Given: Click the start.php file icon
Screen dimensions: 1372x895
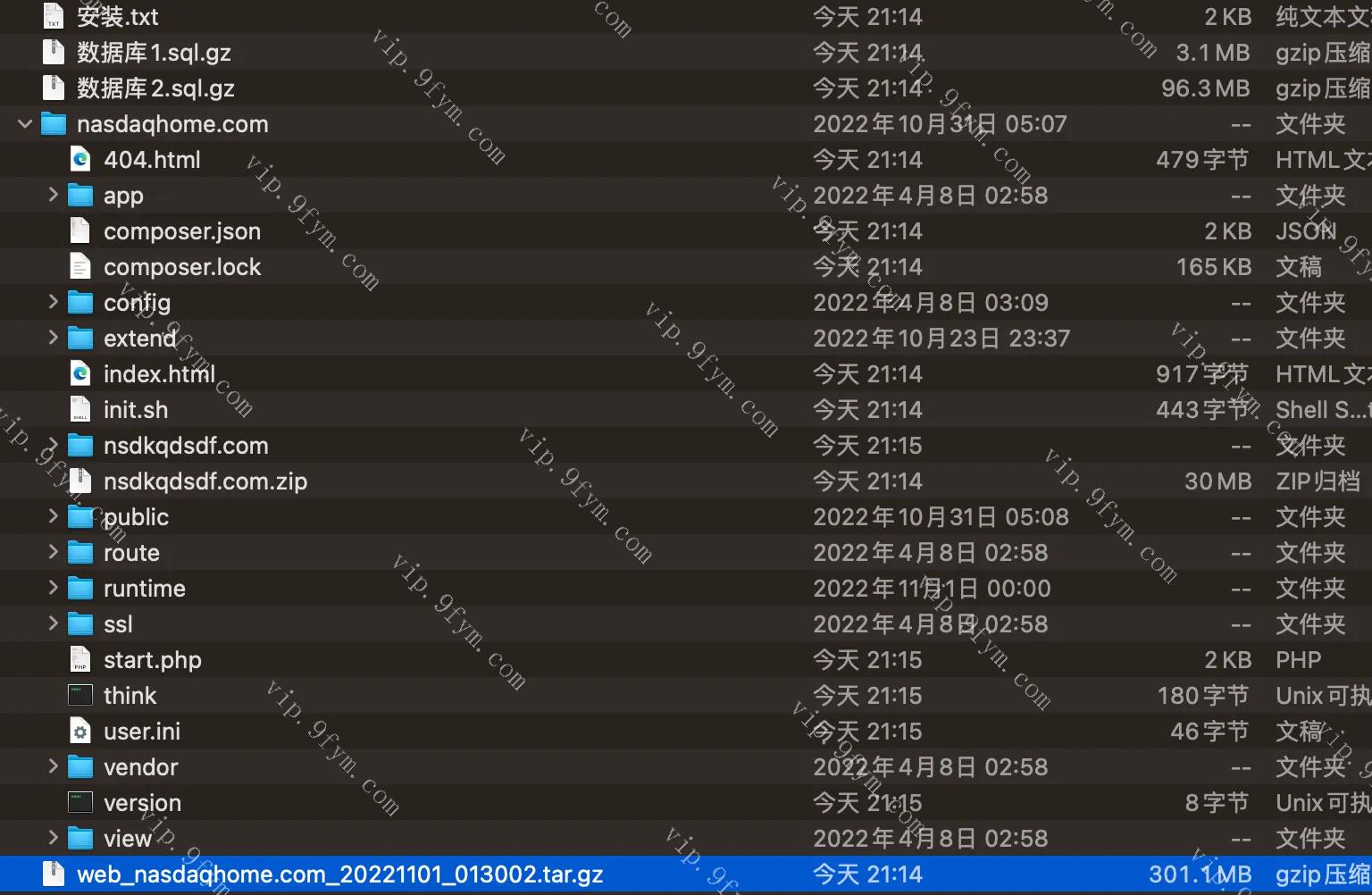Looking at the screenshot, I should pyautogui.click(x=80, y=660).
